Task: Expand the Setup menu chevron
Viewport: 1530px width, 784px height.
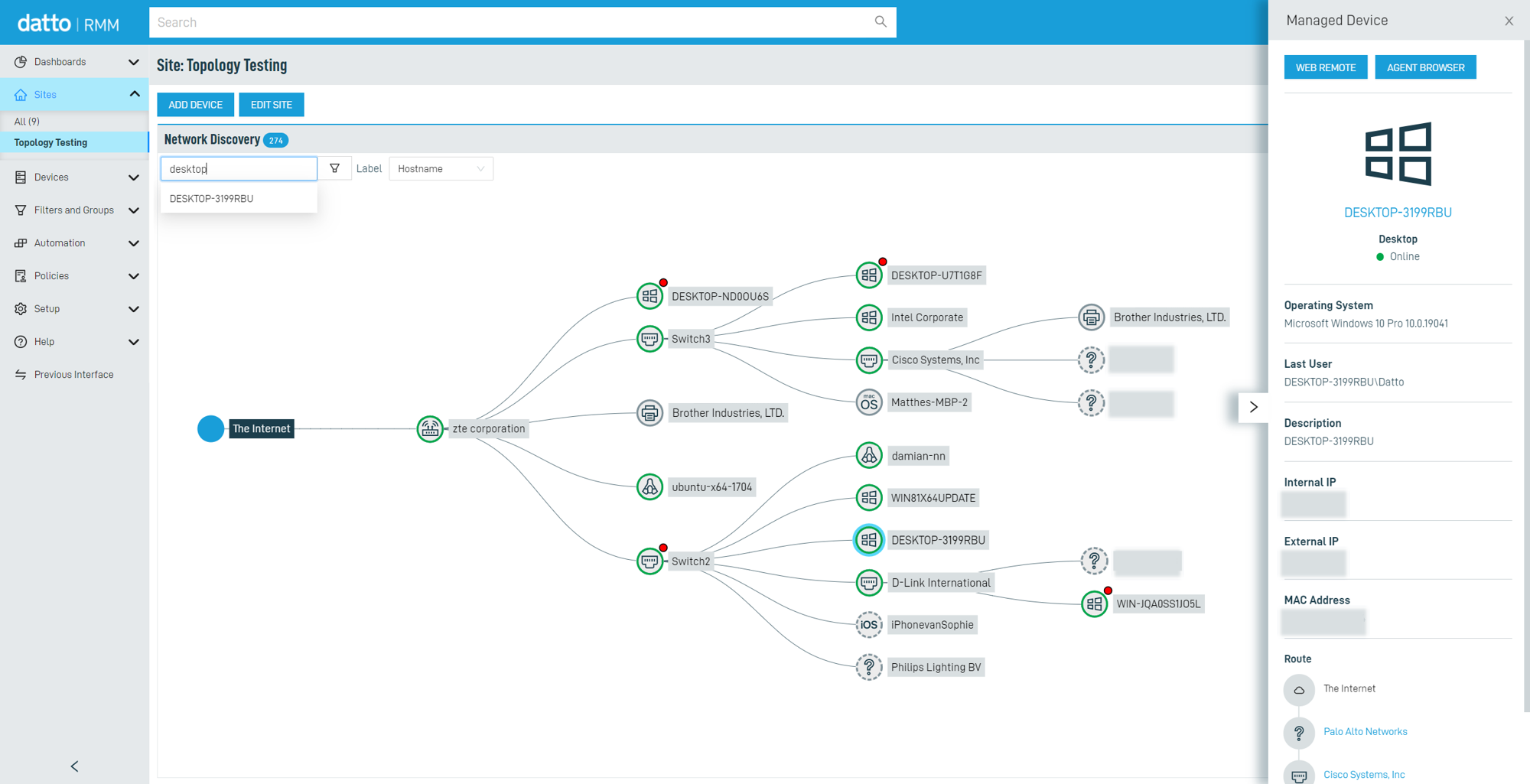Action: (x=134, y=309)
